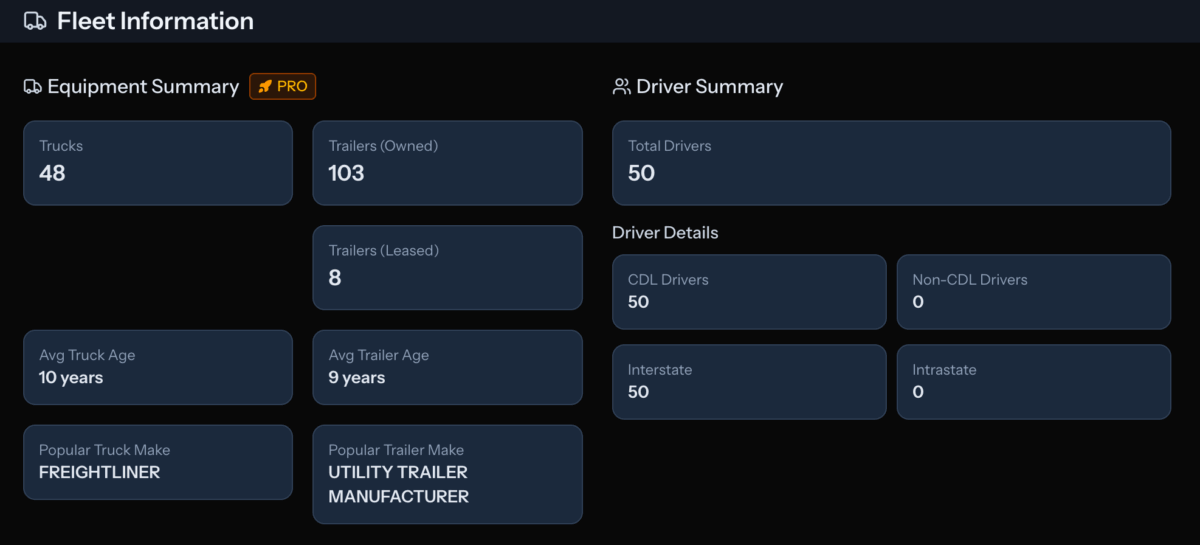This screenshot has height=545, width=1200.
Task: Click the Non-CDL Drivers card
Action: pos(1033,292)
